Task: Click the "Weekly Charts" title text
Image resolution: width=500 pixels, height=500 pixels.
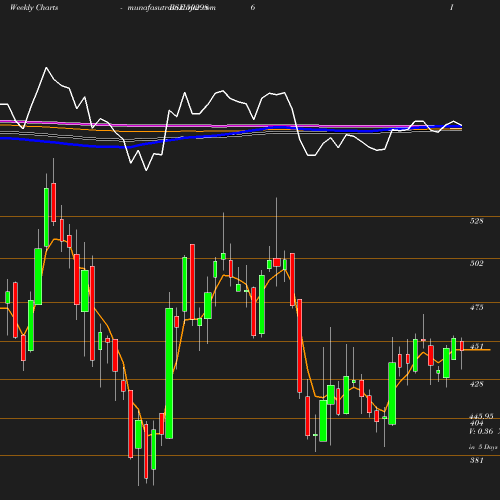Action: [34, 7]
